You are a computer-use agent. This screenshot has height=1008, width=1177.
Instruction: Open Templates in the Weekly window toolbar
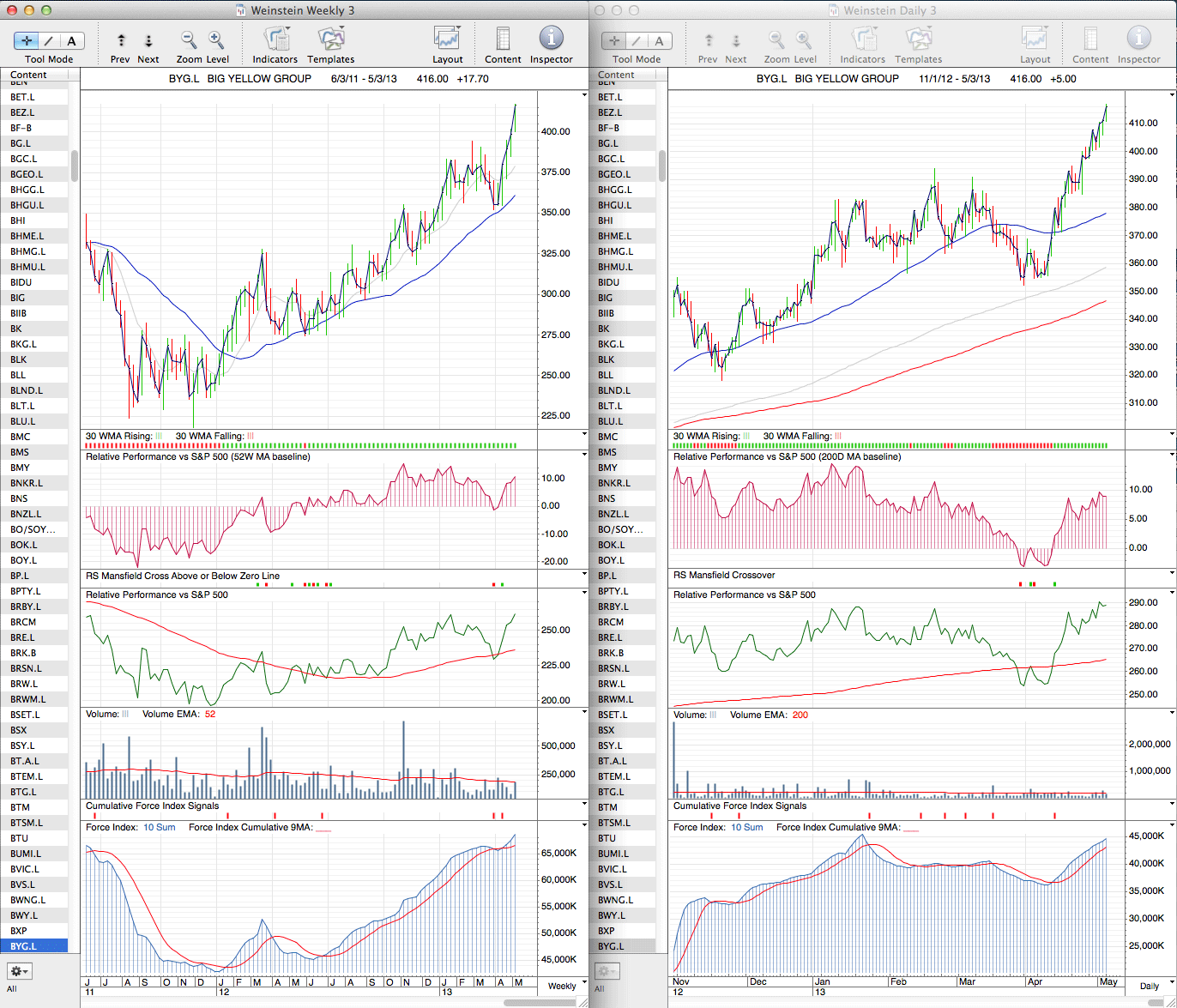click(x=330, y=39)
